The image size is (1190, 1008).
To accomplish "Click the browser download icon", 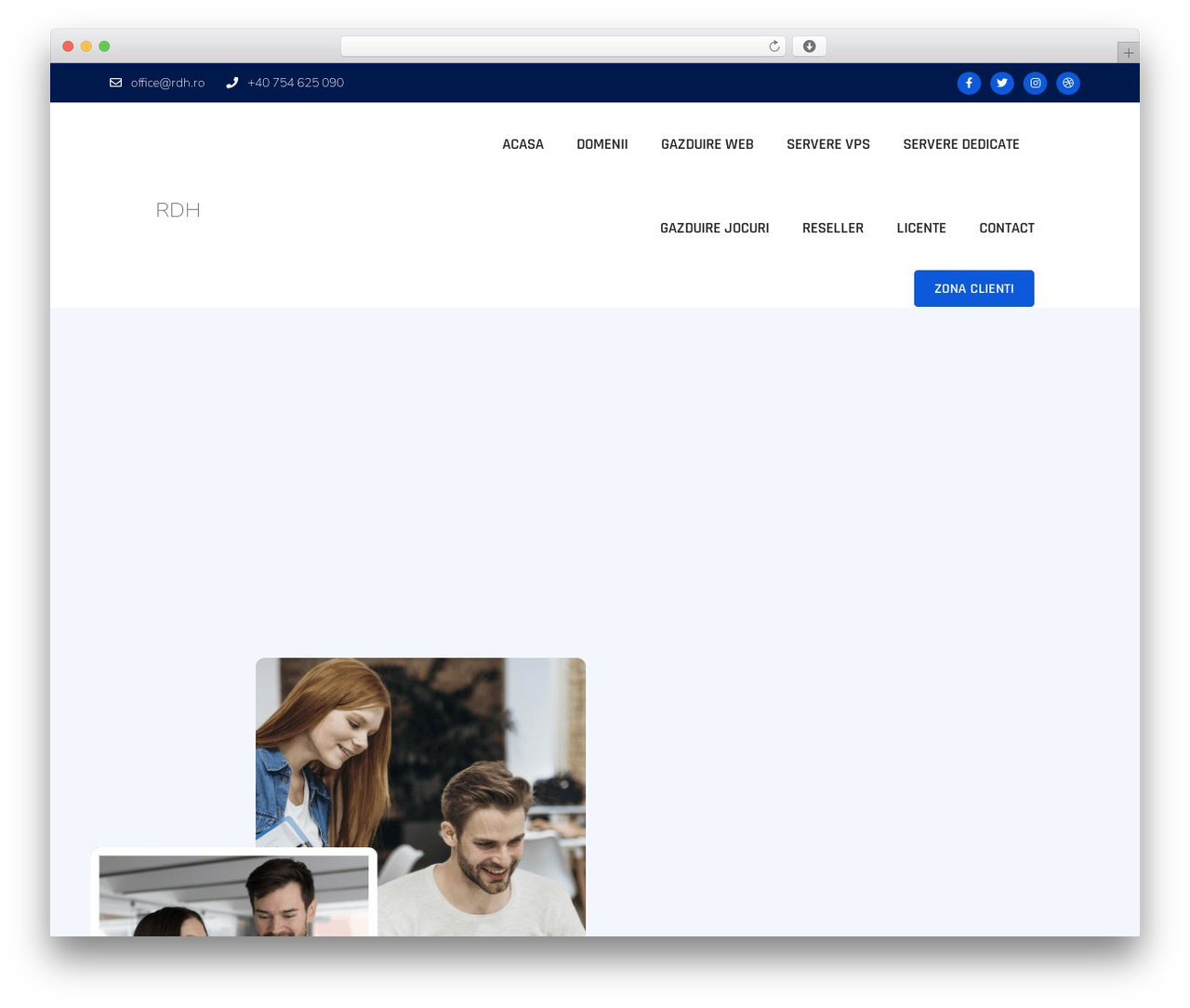I will coord(810,46).
